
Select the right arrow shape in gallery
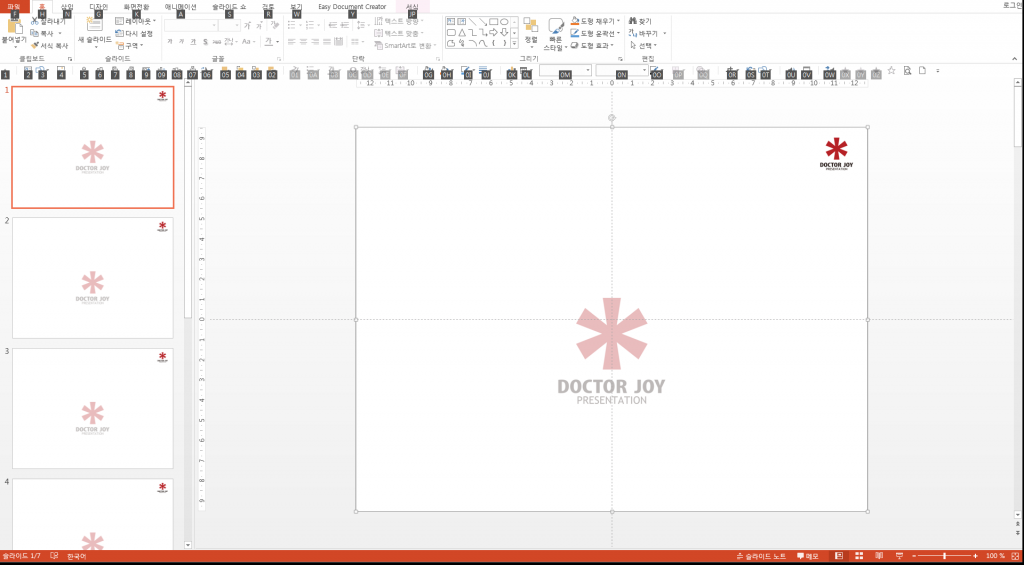[494, 33]
